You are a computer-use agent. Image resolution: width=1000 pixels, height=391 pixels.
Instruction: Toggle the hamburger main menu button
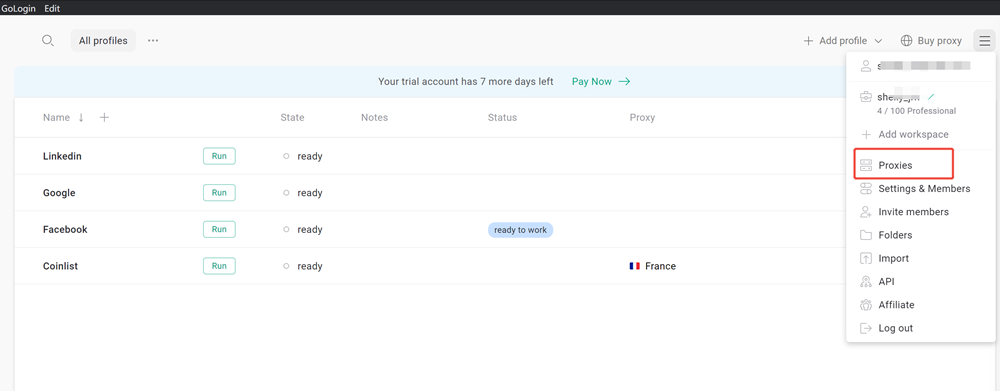point(985,41)
